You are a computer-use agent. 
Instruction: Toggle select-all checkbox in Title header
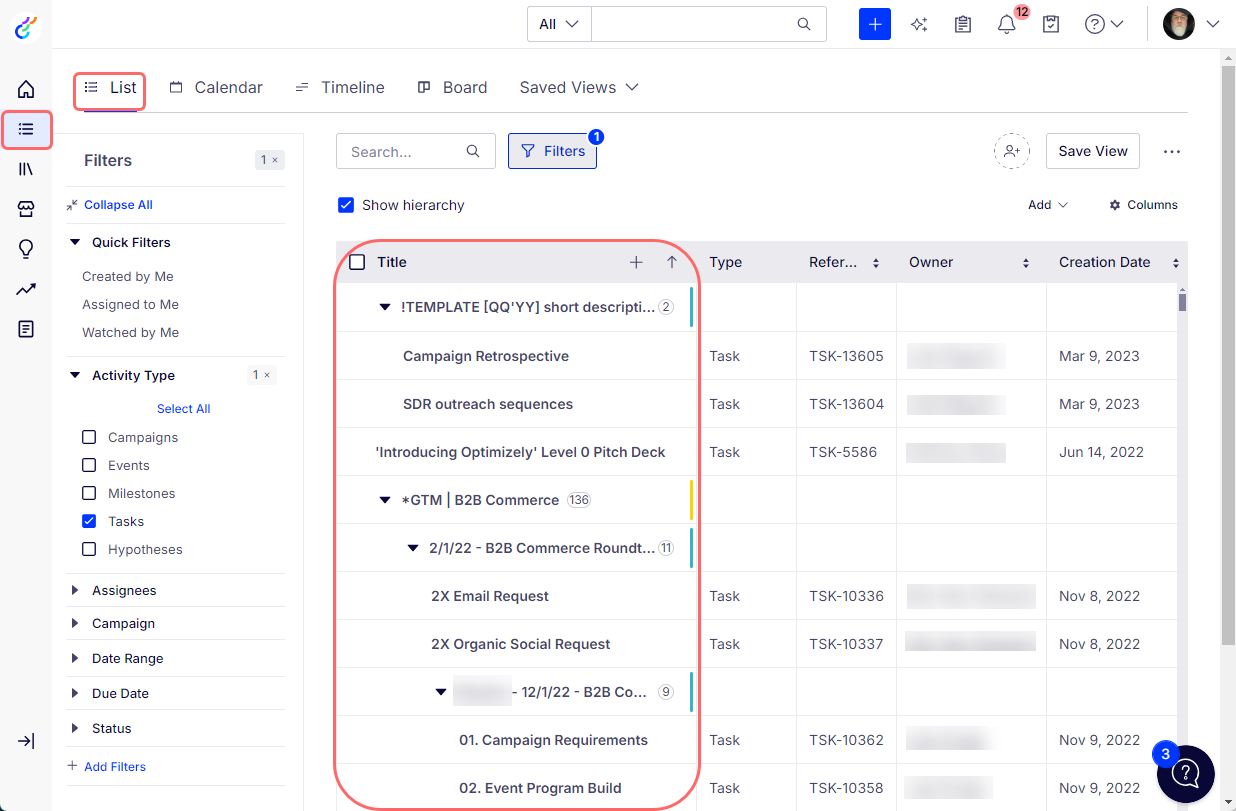[357, 262]
